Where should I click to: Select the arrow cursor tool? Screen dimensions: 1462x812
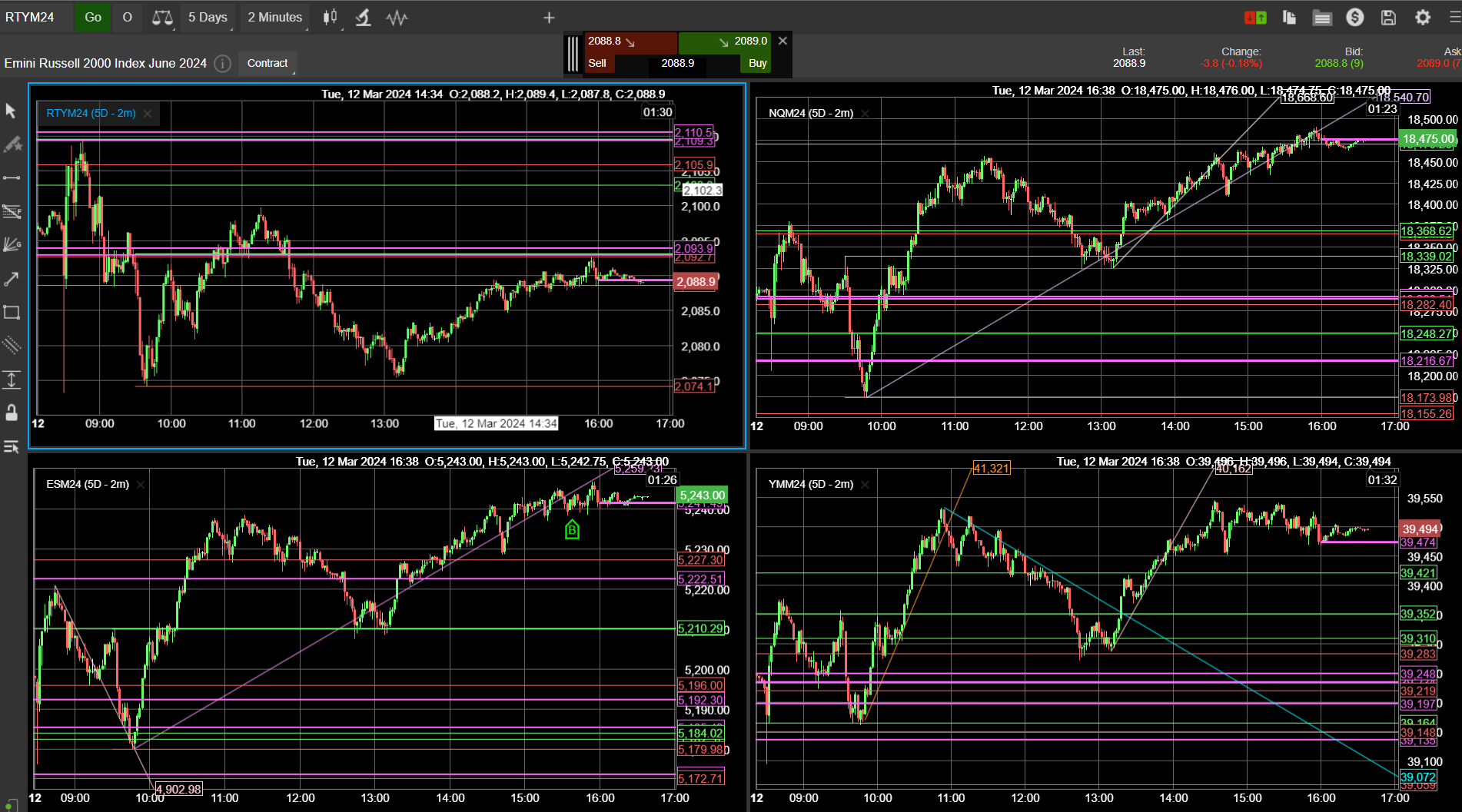[x=11, y=111]
